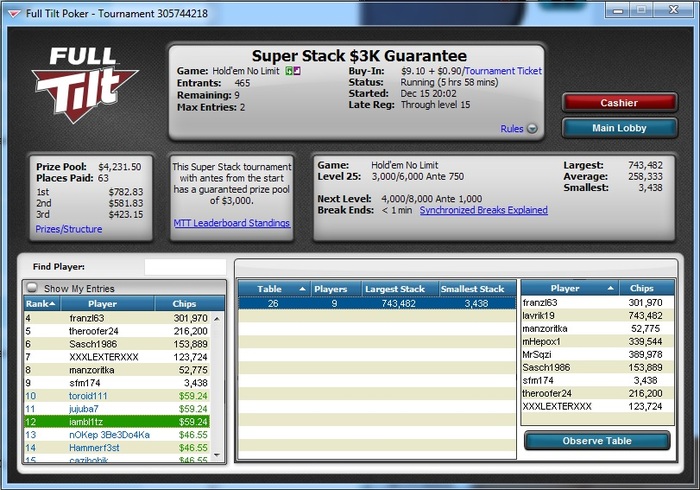Select sfm174 in the table roster
700x490 pixels.
(598, 380)
